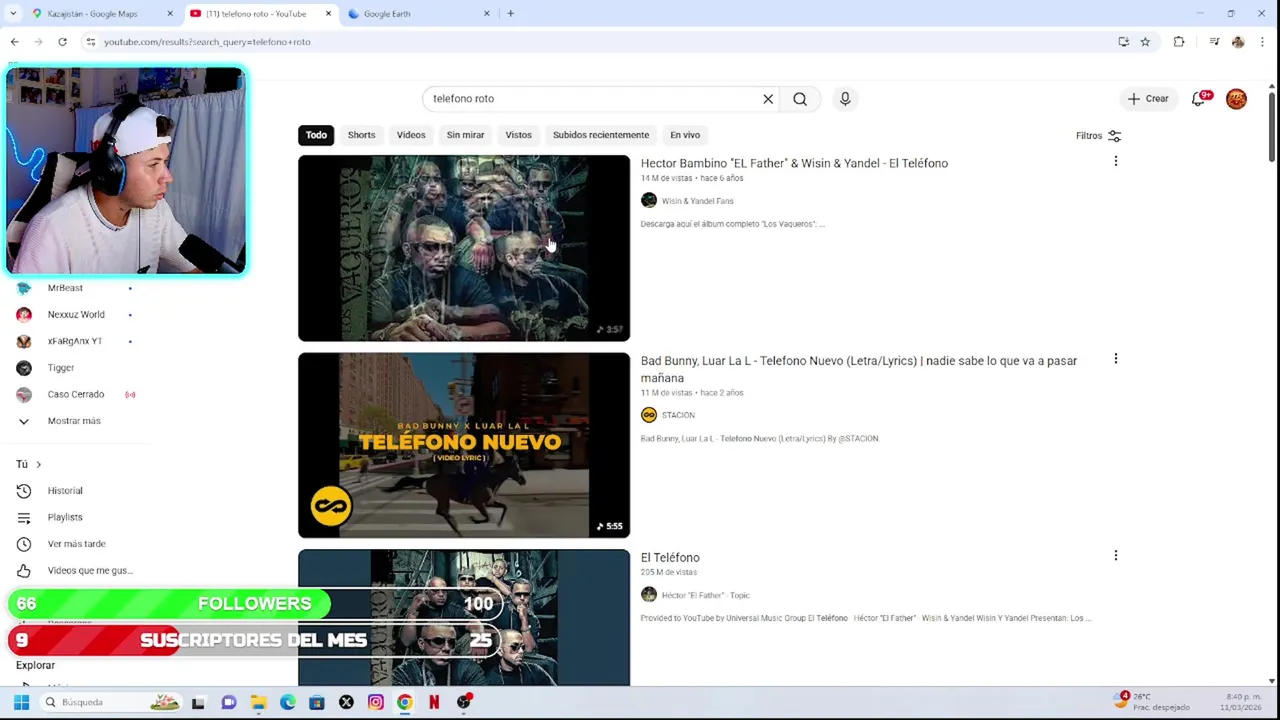1280x720 pixels.
Task: Click the STACION channel avatar
Action: (x=649, y=415)
